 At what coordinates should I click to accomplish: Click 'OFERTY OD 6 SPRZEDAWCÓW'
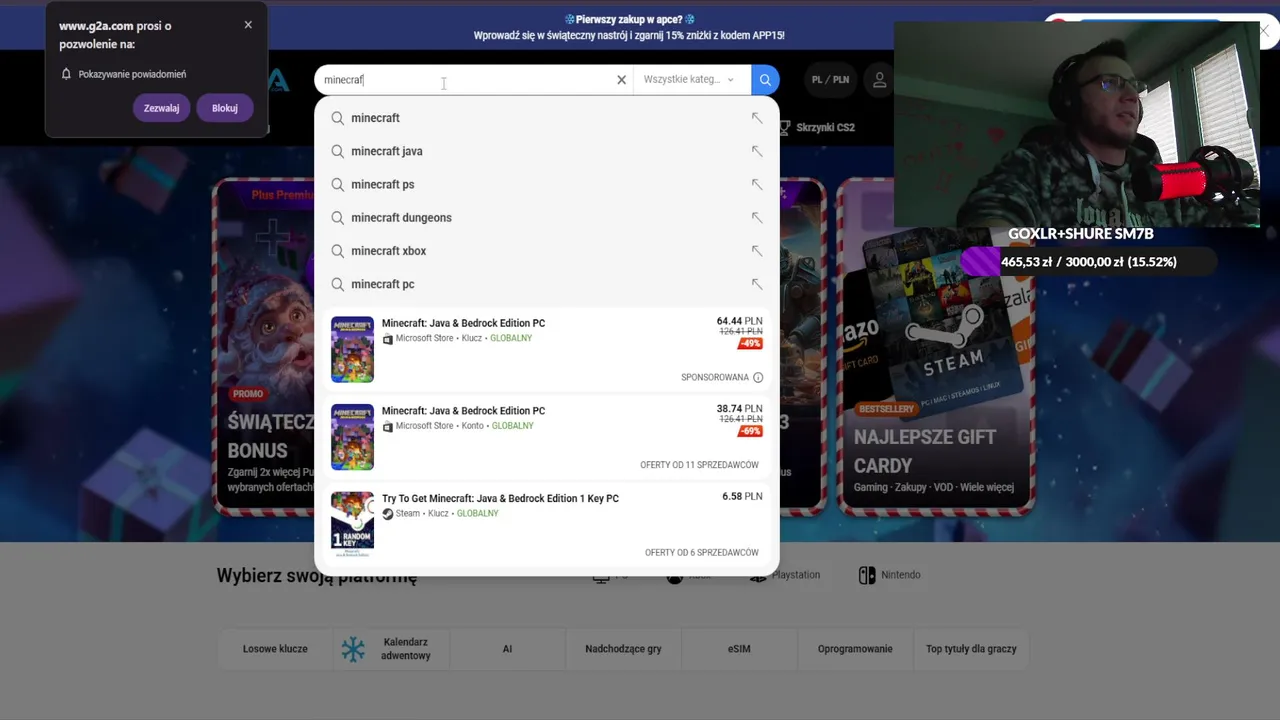[x=702, y=552]
